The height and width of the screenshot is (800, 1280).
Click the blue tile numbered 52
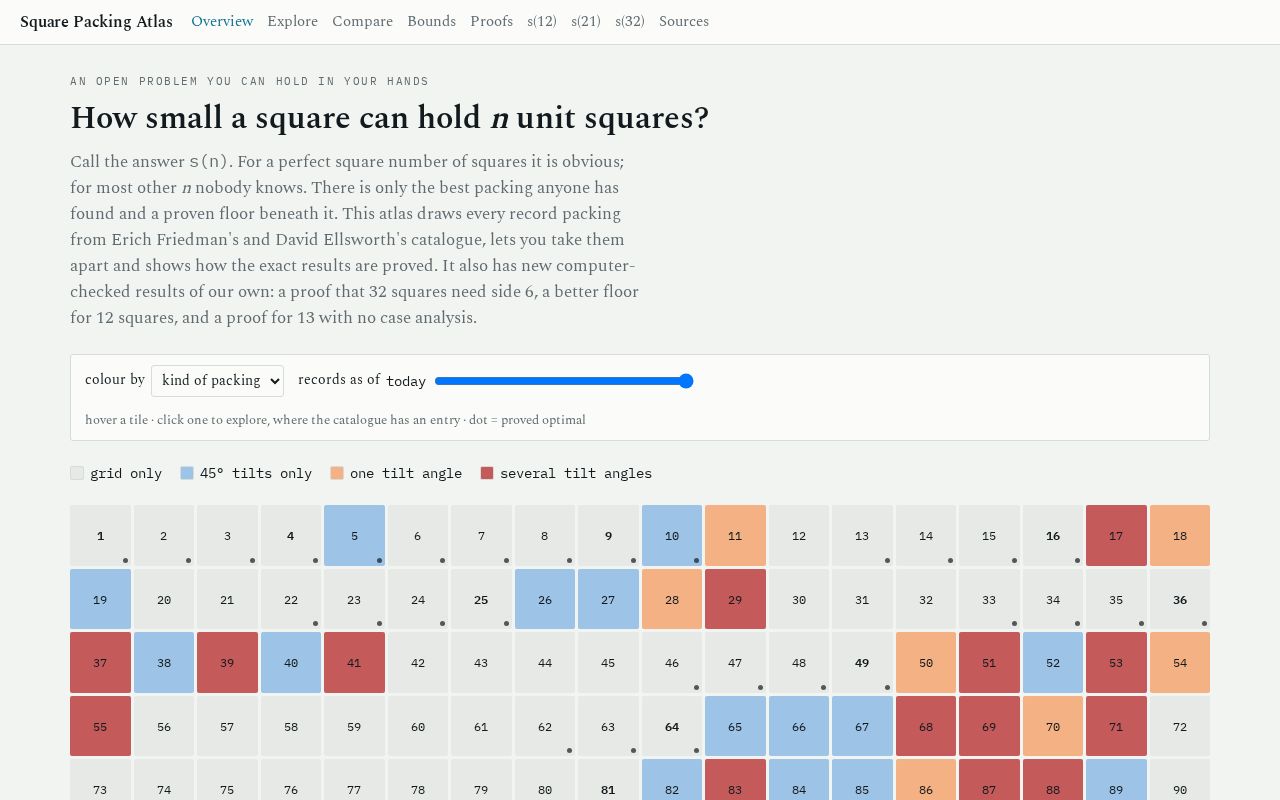[x=1053, y=663]
